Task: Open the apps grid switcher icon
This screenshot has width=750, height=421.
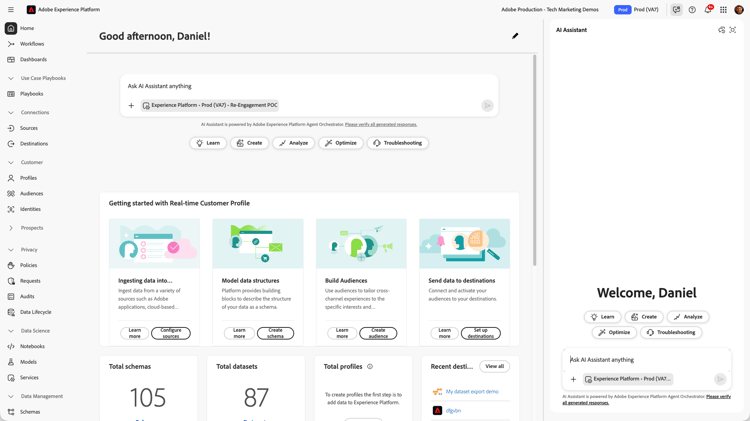Action: 723,10
